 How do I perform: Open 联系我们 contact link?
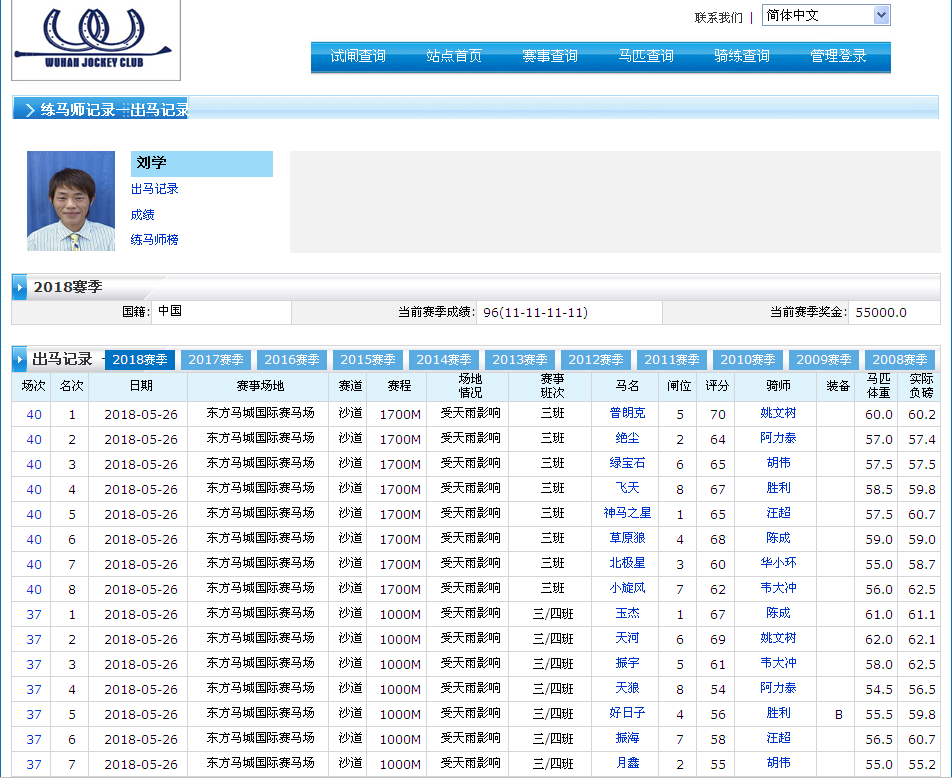718,17
